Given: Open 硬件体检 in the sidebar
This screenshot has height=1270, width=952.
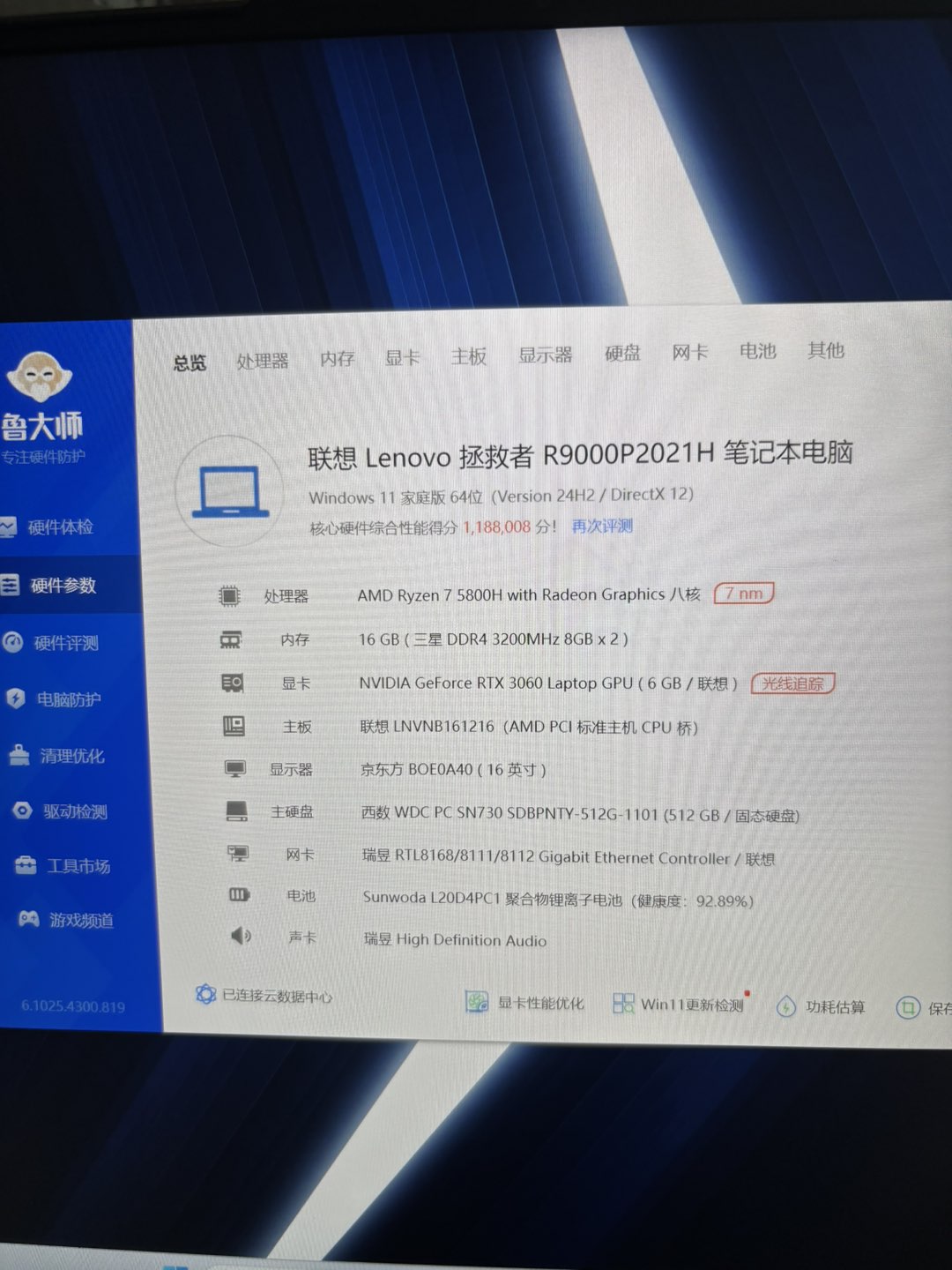Looking at the screenshot, I should point(60,527).
